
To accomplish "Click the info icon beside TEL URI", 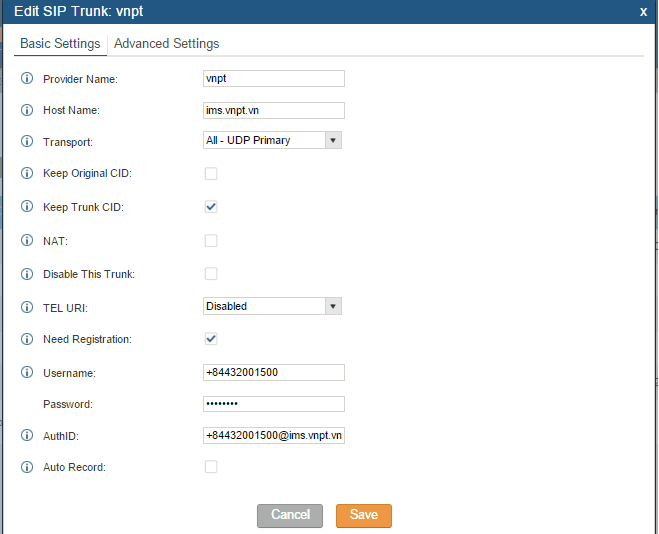I will (x=27, y=307).
